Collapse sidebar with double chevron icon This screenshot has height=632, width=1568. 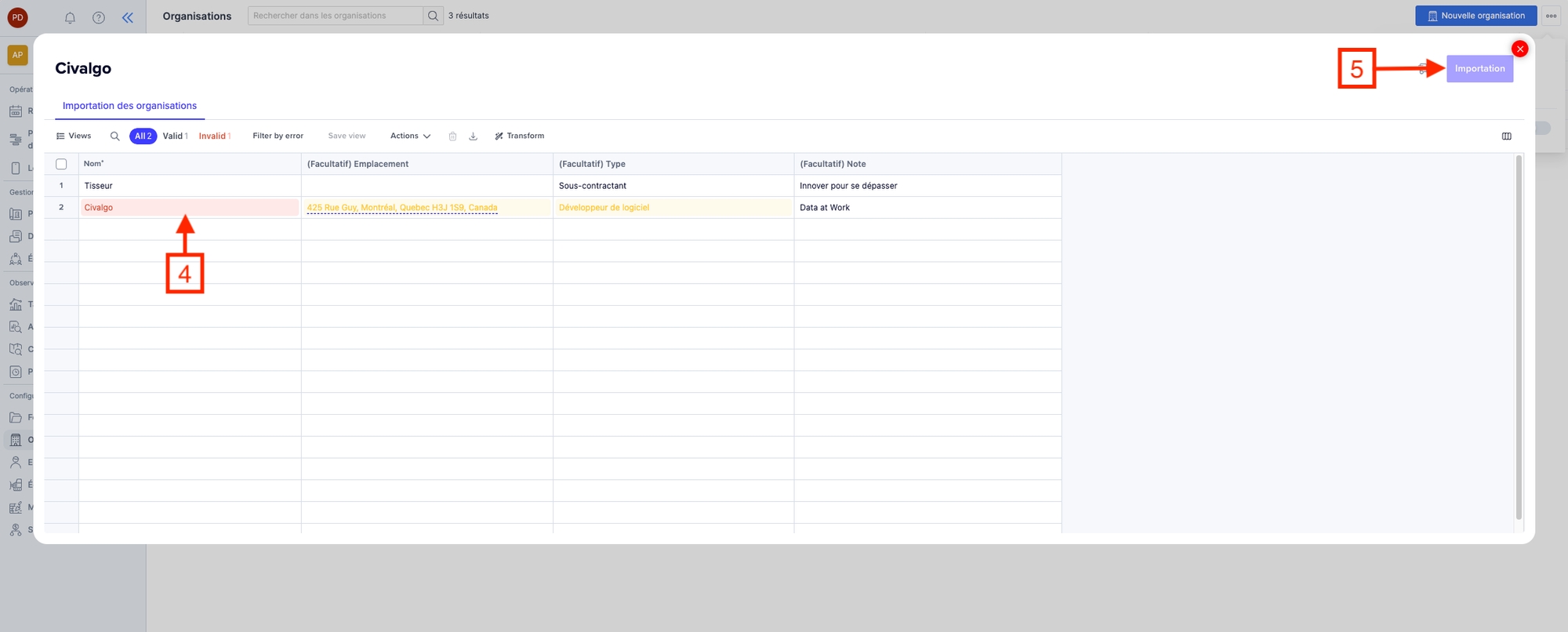tap(128, 17)
